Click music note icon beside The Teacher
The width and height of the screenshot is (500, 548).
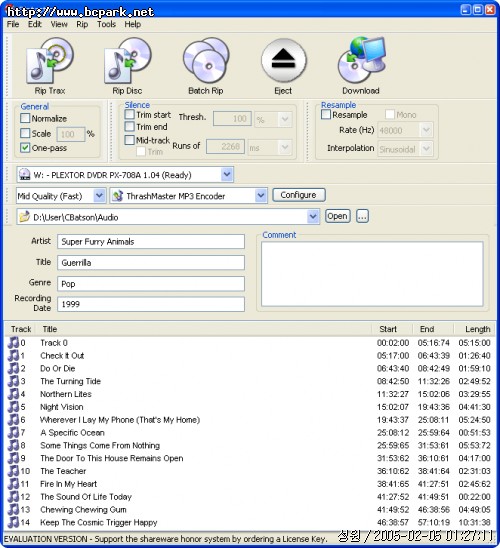13,471
